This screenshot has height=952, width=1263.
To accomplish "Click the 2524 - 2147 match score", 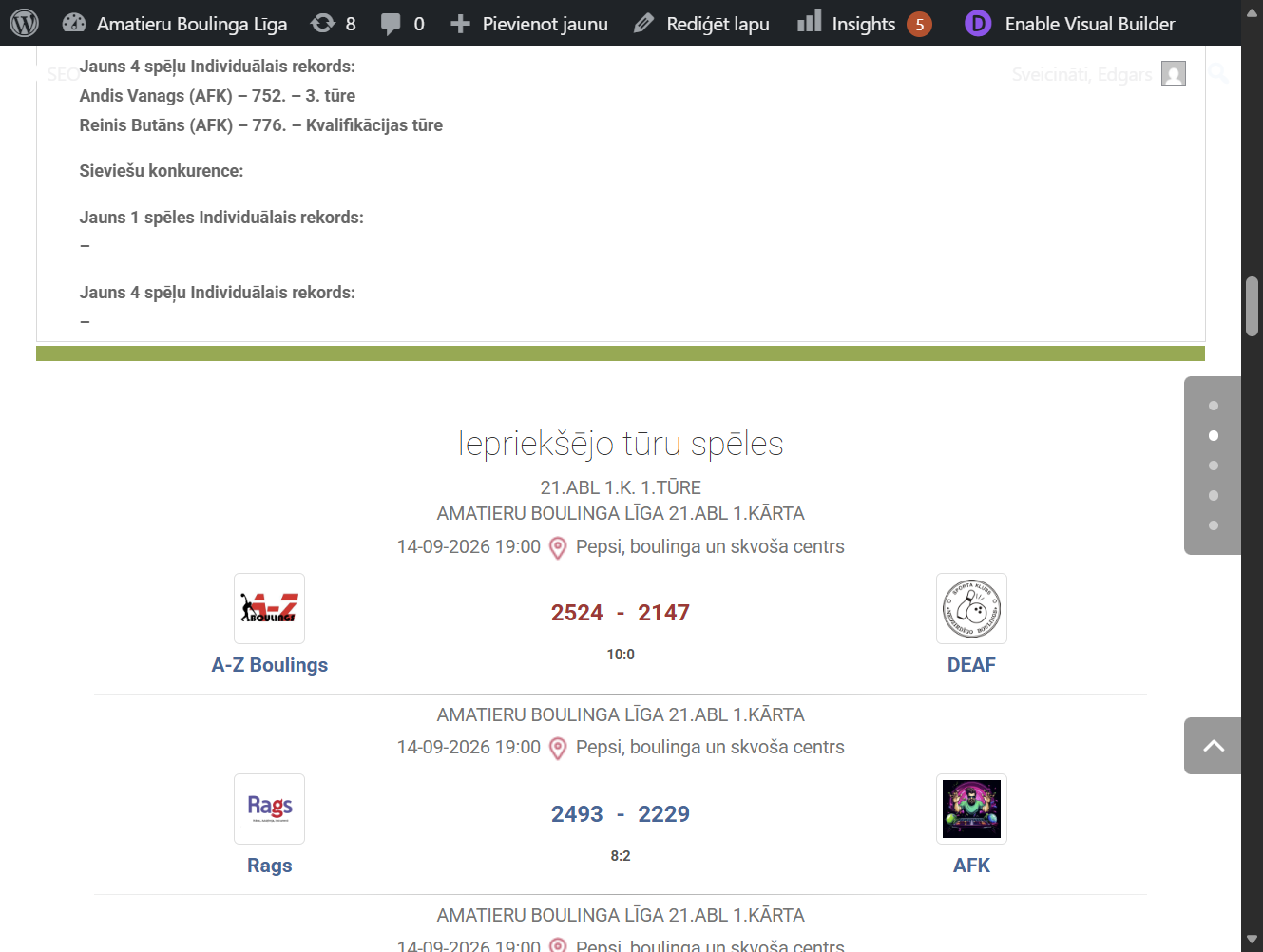I will point(621,613).
